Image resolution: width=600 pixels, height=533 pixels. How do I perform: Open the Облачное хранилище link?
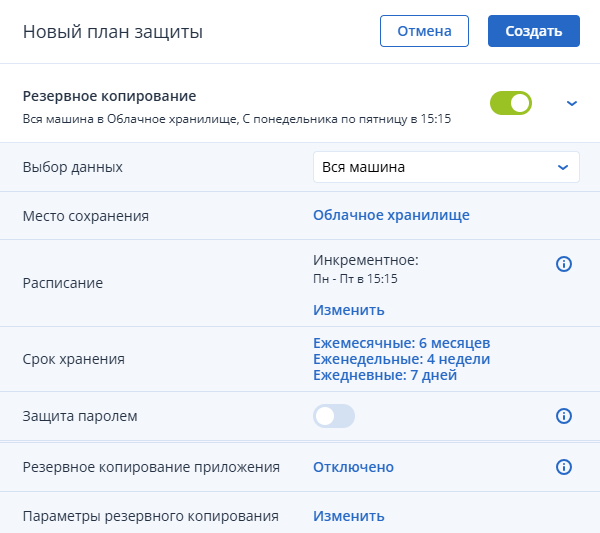[391, 215]
